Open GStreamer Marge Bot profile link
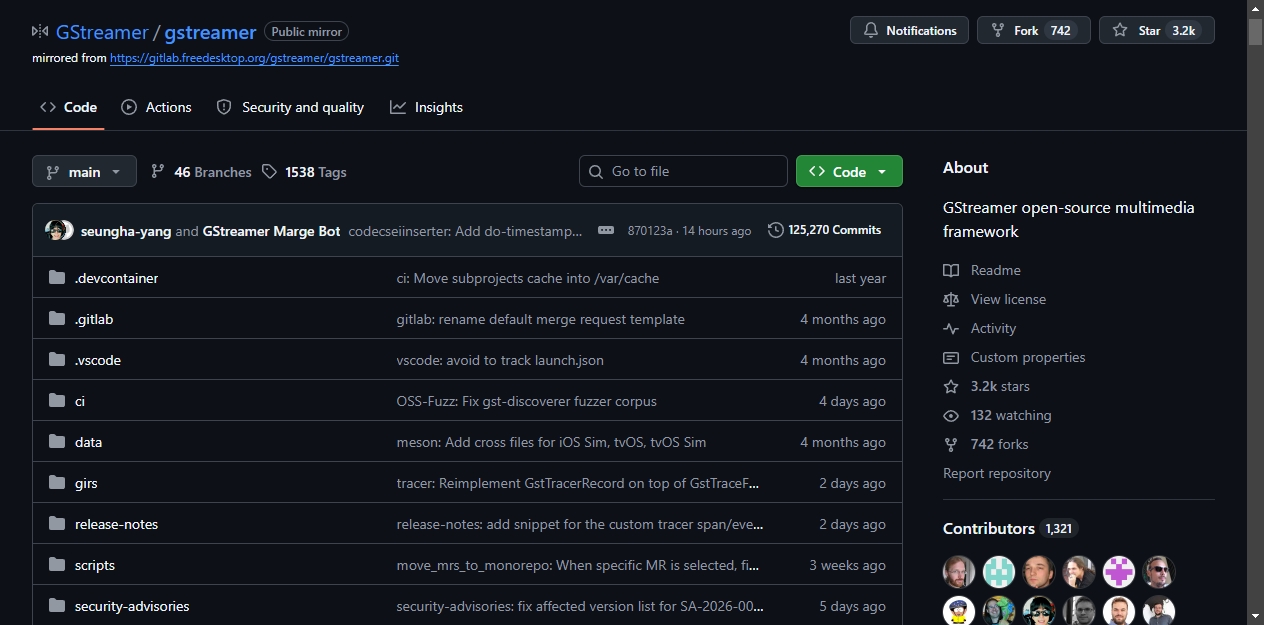 pyautogui.click(x=271, y=231)
